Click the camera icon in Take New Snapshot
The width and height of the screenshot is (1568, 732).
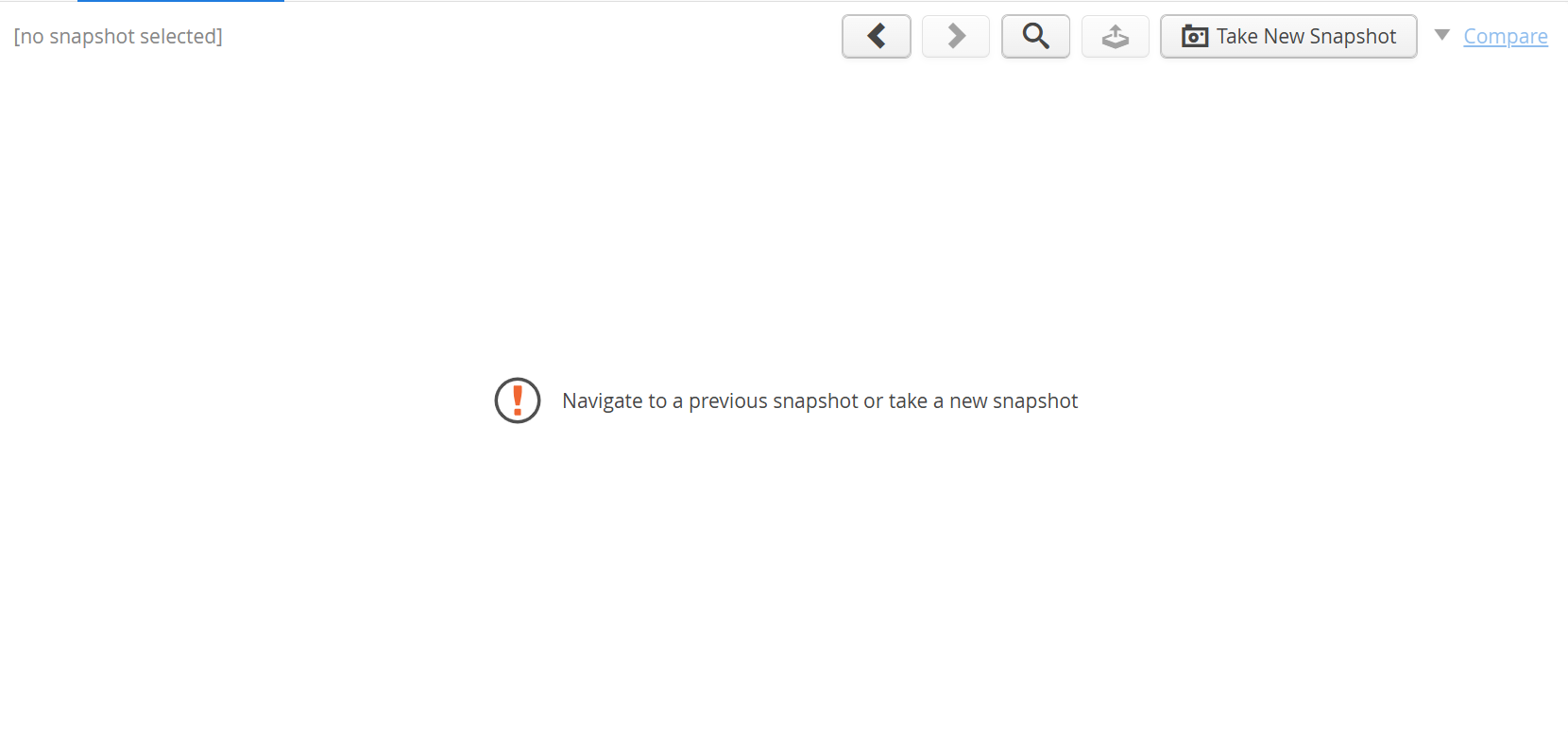pos(1195,37)
